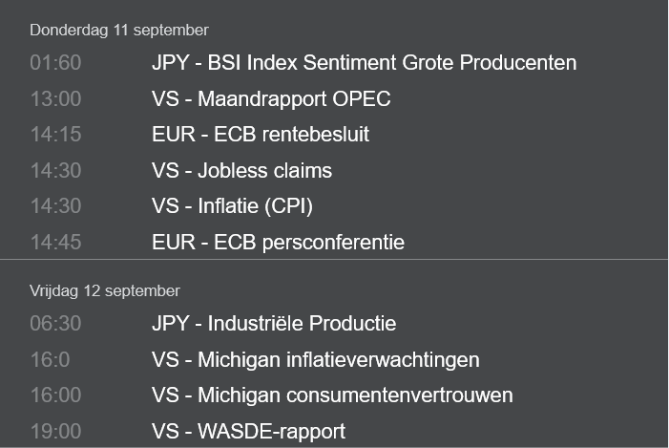Click the 14:15 time for ECB rentebesluit
Screen dimensions: 669x448
pyautogui.click(x=56, y=134)
